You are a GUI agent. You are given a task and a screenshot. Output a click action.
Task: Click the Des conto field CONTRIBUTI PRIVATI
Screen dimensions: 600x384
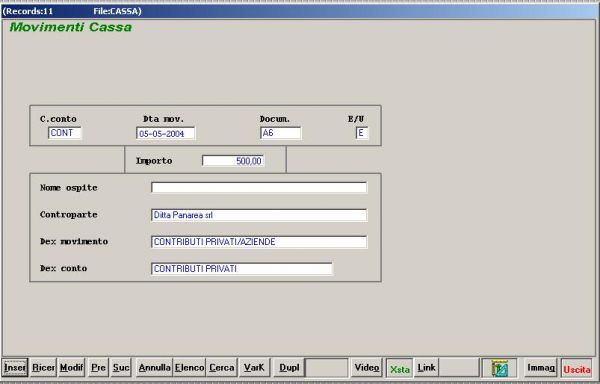242,268
